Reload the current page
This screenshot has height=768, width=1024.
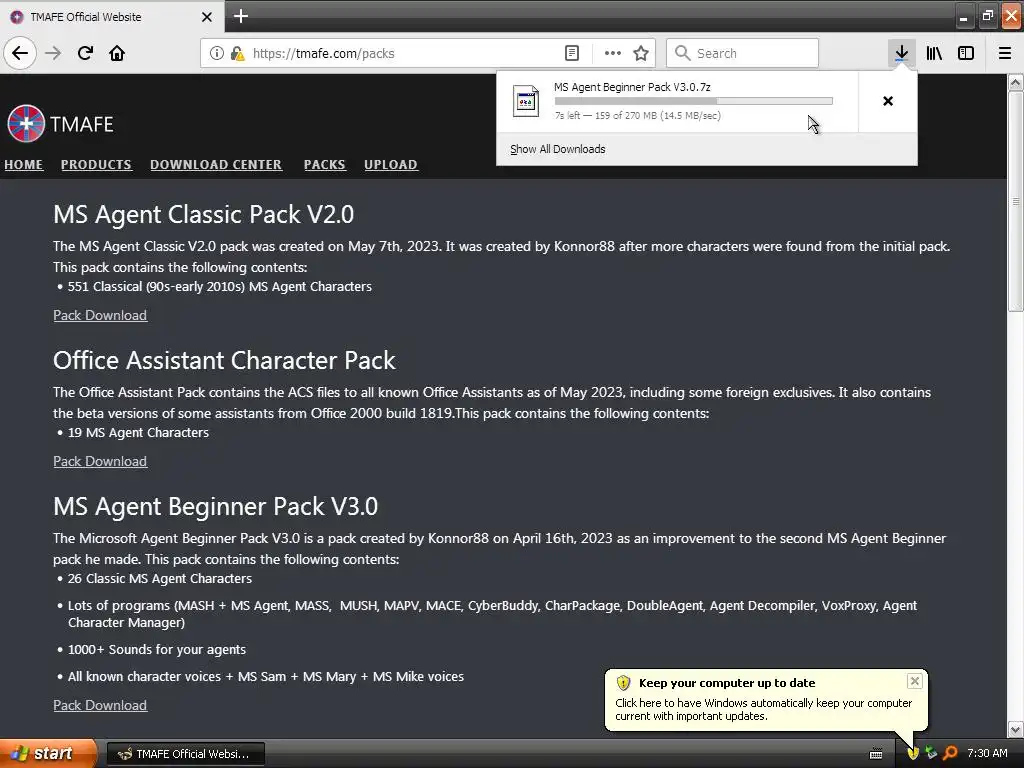click(85, 53)
